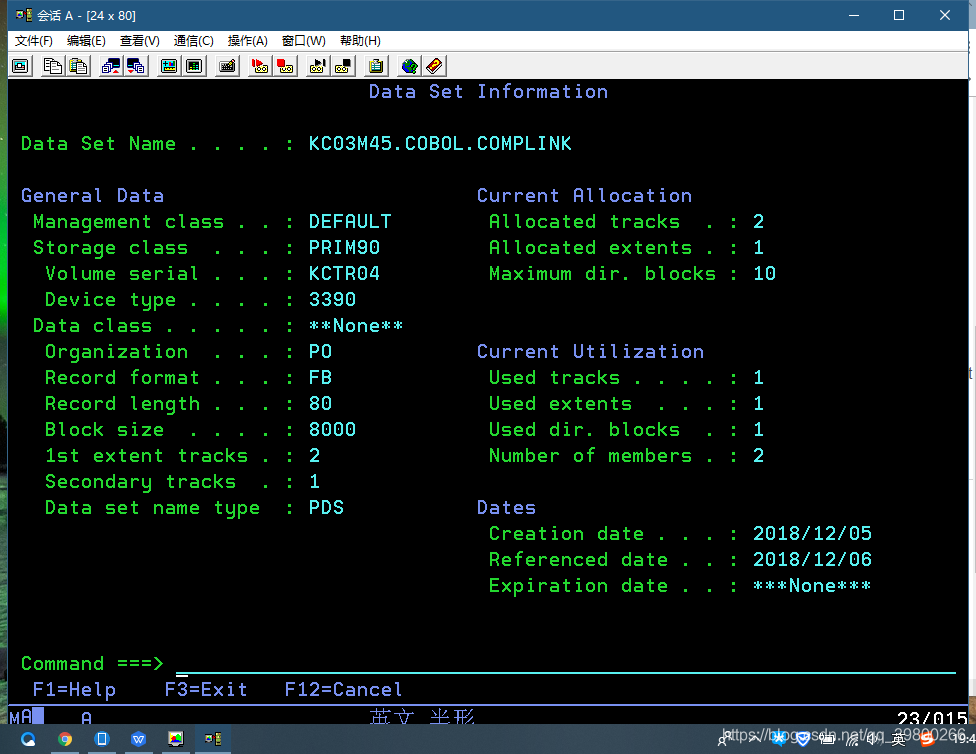Click the blue phone app taskbar icon
Image resolution: width=976 pixels, height=754 pixels.
click(101, 739)
